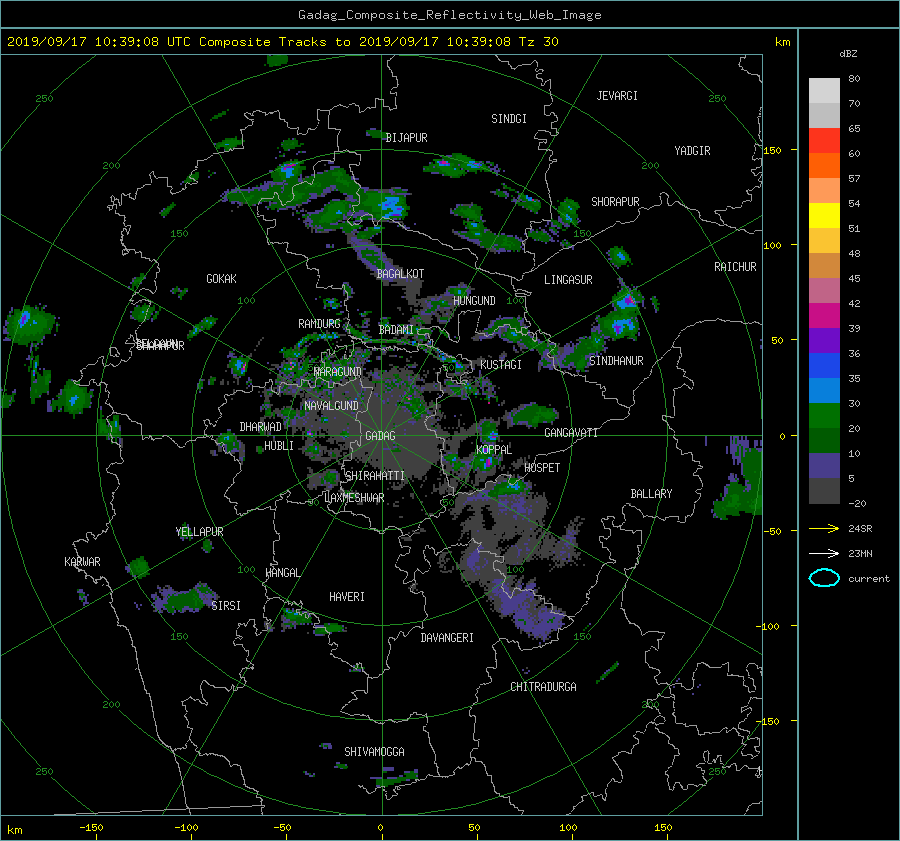Click the white 23MN arrow legend icon
This screenshot has width=900, height=841.
point(824,553)
